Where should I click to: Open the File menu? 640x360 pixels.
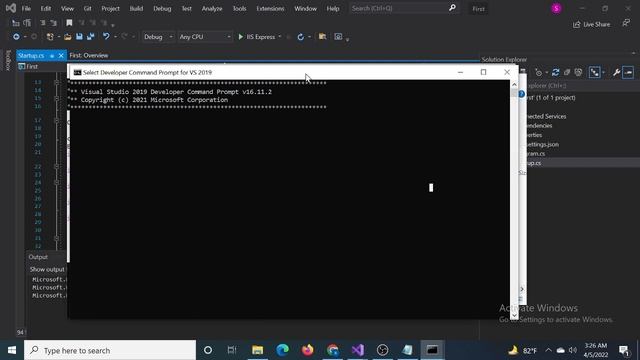[26, 9]
